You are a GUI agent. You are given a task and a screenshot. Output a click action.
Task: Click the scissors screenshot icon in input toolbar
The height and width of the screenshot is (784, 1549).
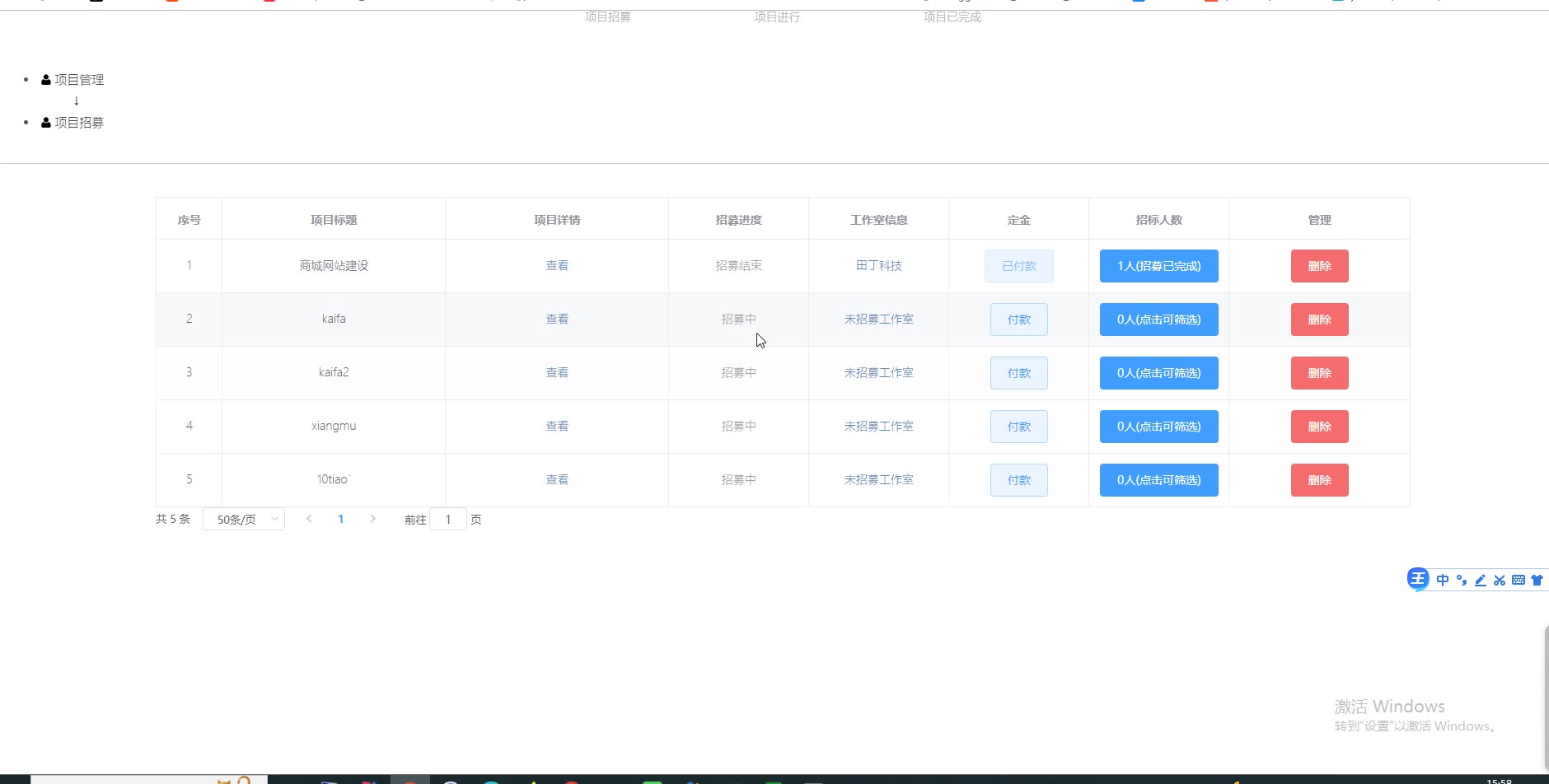1500,580
